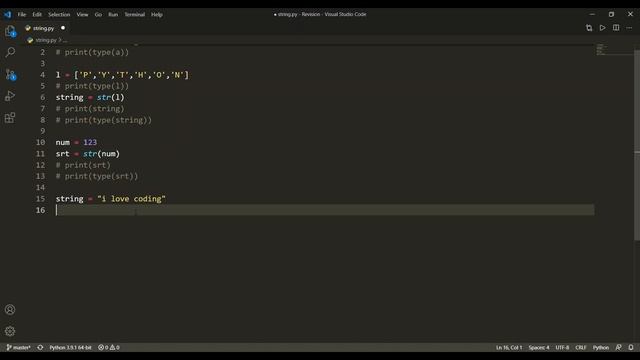Run the Python file with play icon
The width and height of the screenshot is (640, 360).
(x=602, y=28)
